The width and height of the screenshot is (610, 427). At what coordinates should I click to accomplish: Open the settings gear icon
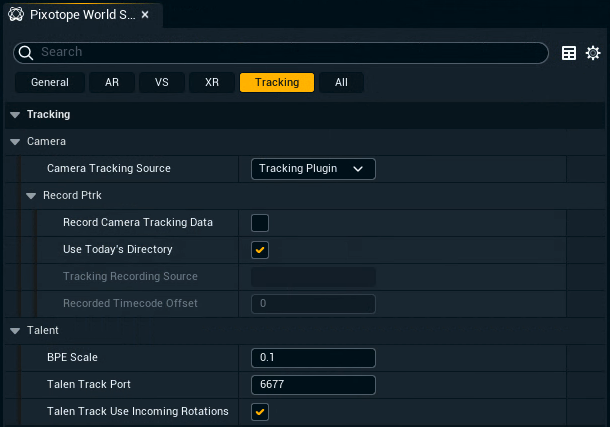click(593, 53)
